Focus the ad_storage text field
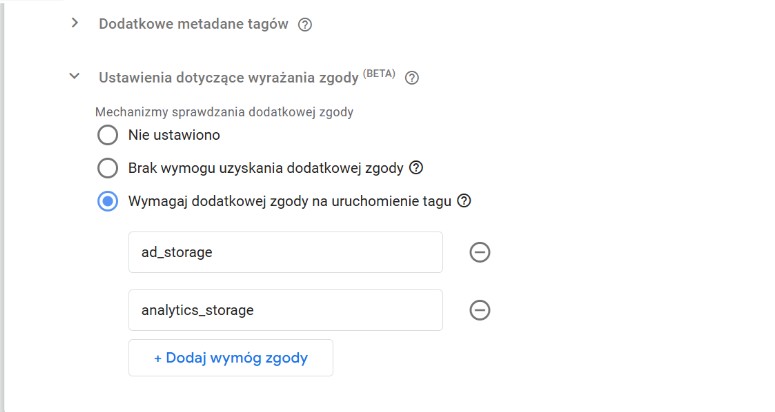The image size is (775, 412). click(285, 252)
